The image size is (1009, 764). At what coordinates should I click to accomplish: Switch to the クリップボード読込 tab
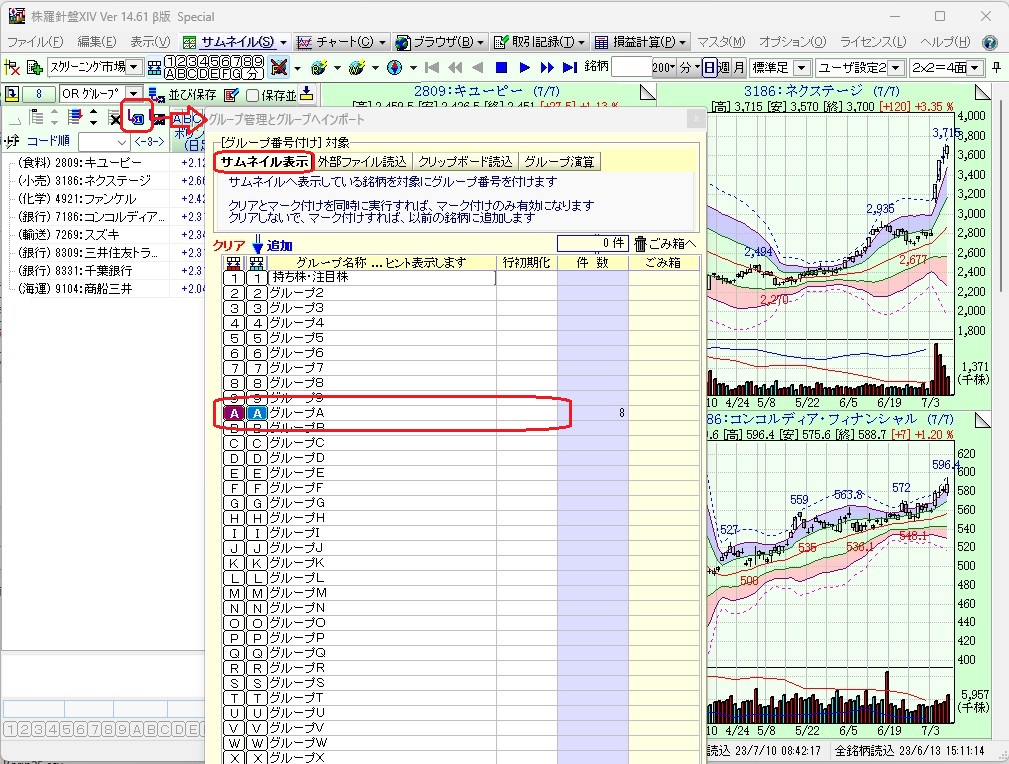(x=465, y=162)
